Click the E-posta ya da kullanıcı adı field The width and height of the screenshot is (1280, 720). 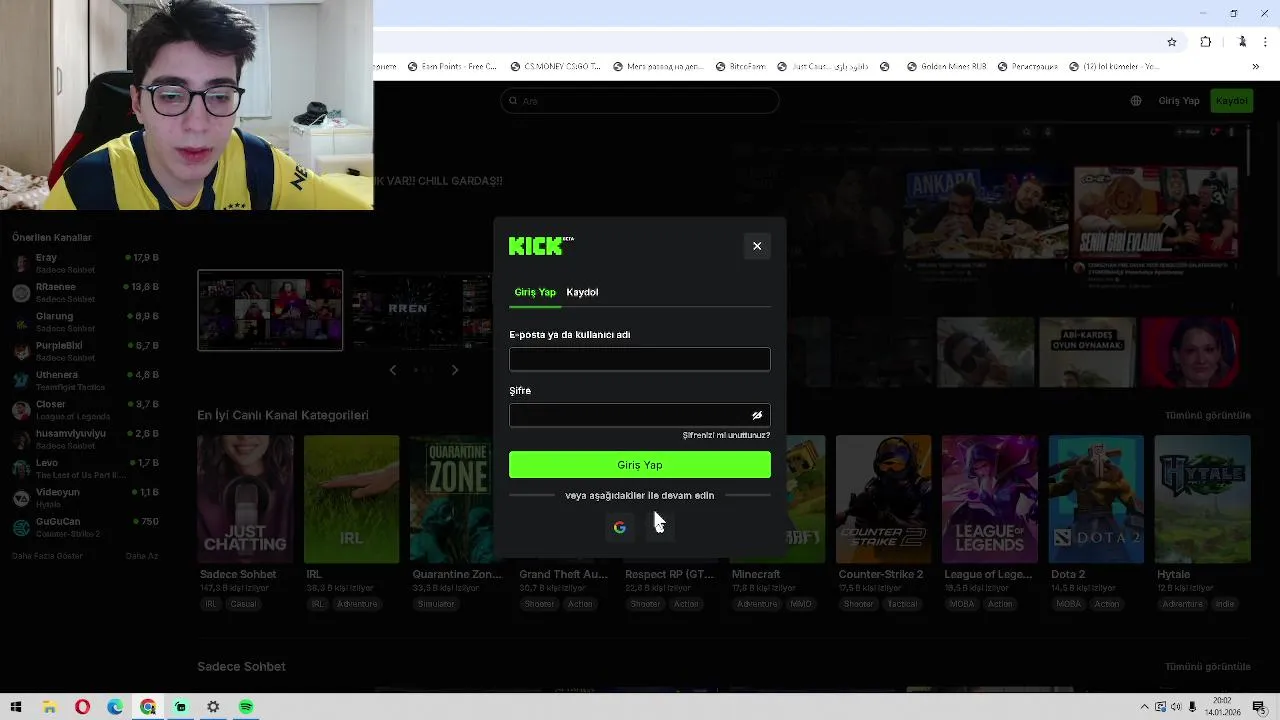(640, 359)
